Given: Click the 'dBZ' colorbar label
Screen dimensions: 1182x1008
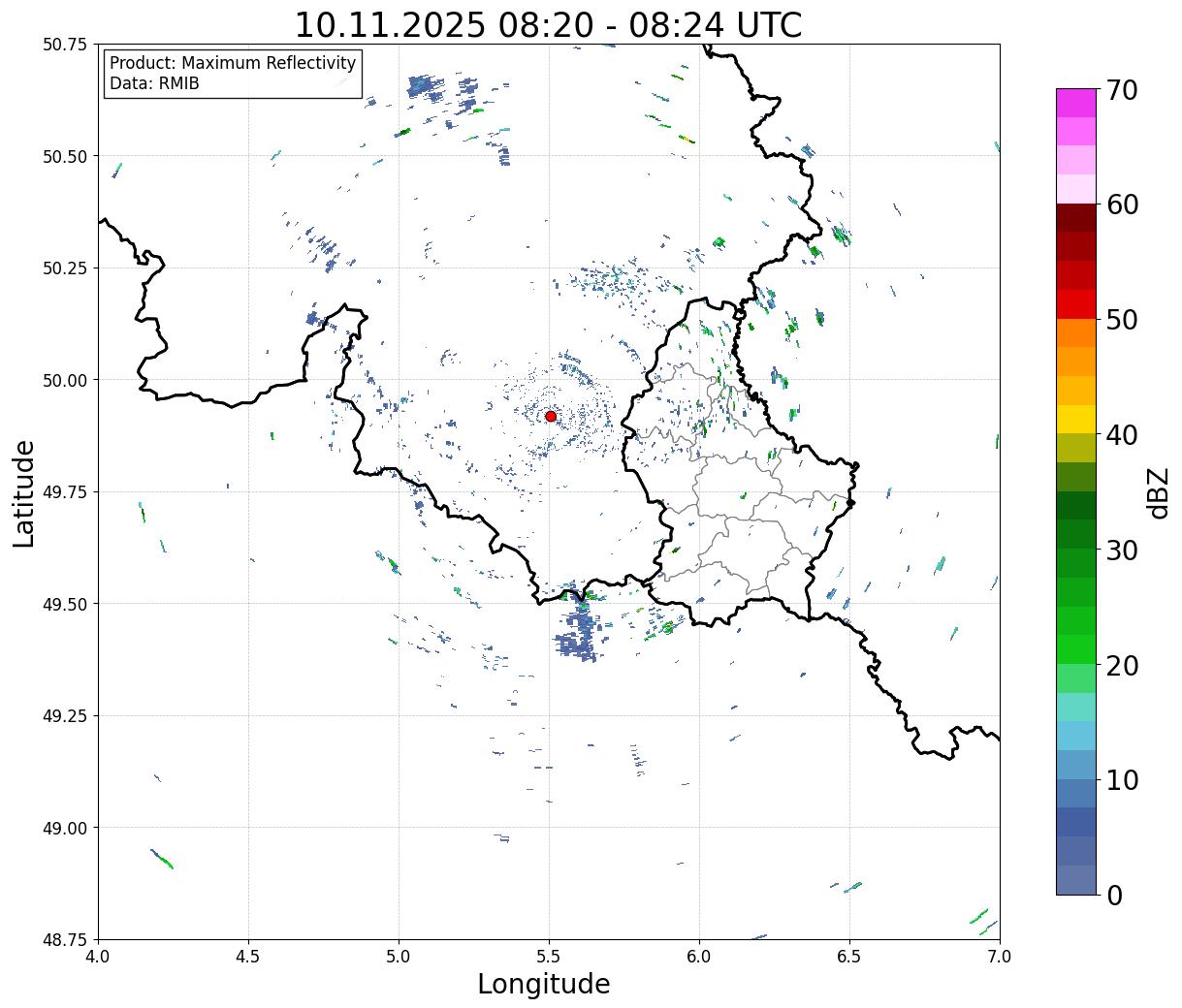Looking at the screenshot, I should coord(1159,491).
